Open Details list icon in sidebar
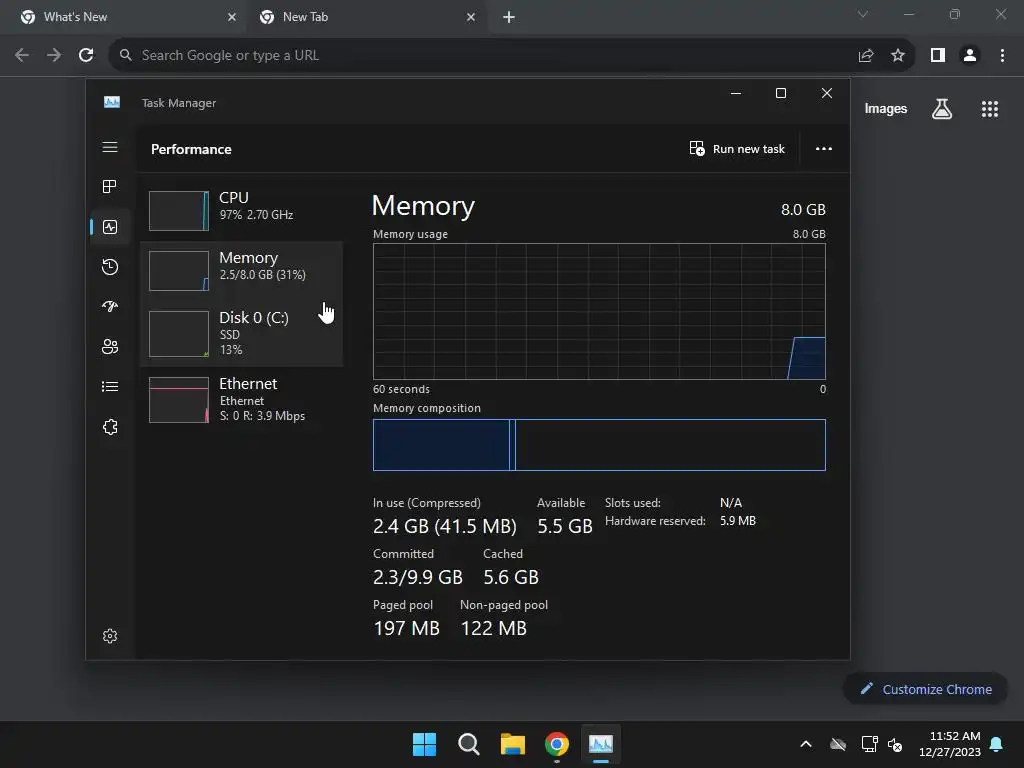This screenshot has width=1024, height=768. coord(110,387)
